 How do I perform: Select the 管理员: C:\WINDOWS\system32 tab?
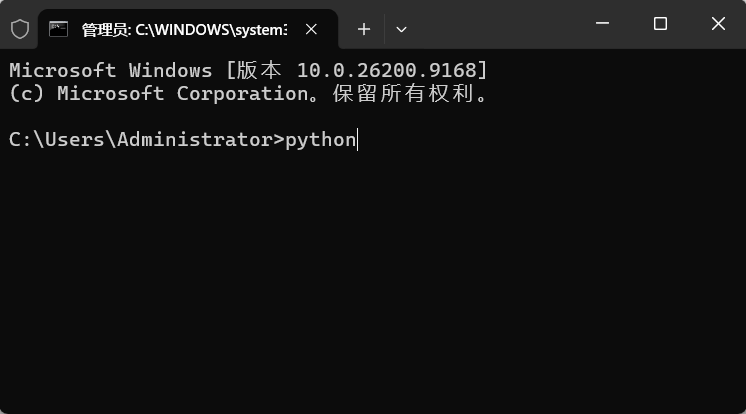(x=188, y=30)
